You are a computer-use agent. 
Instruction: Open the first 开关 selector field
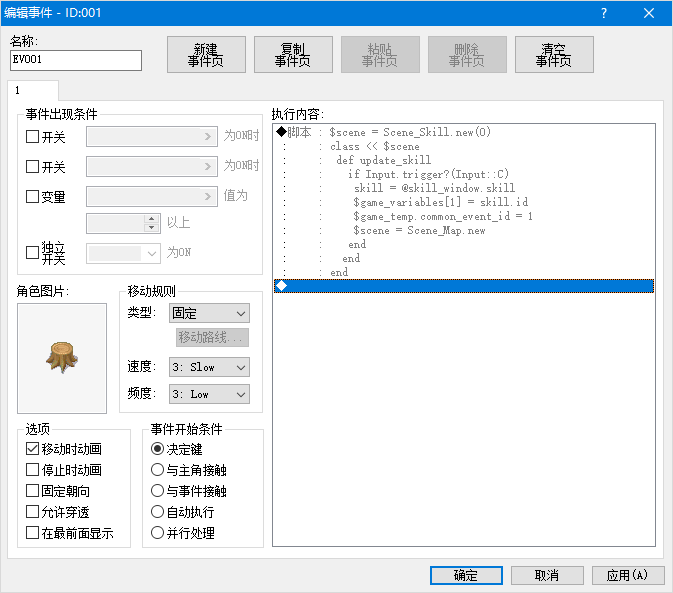click(152, 136)
